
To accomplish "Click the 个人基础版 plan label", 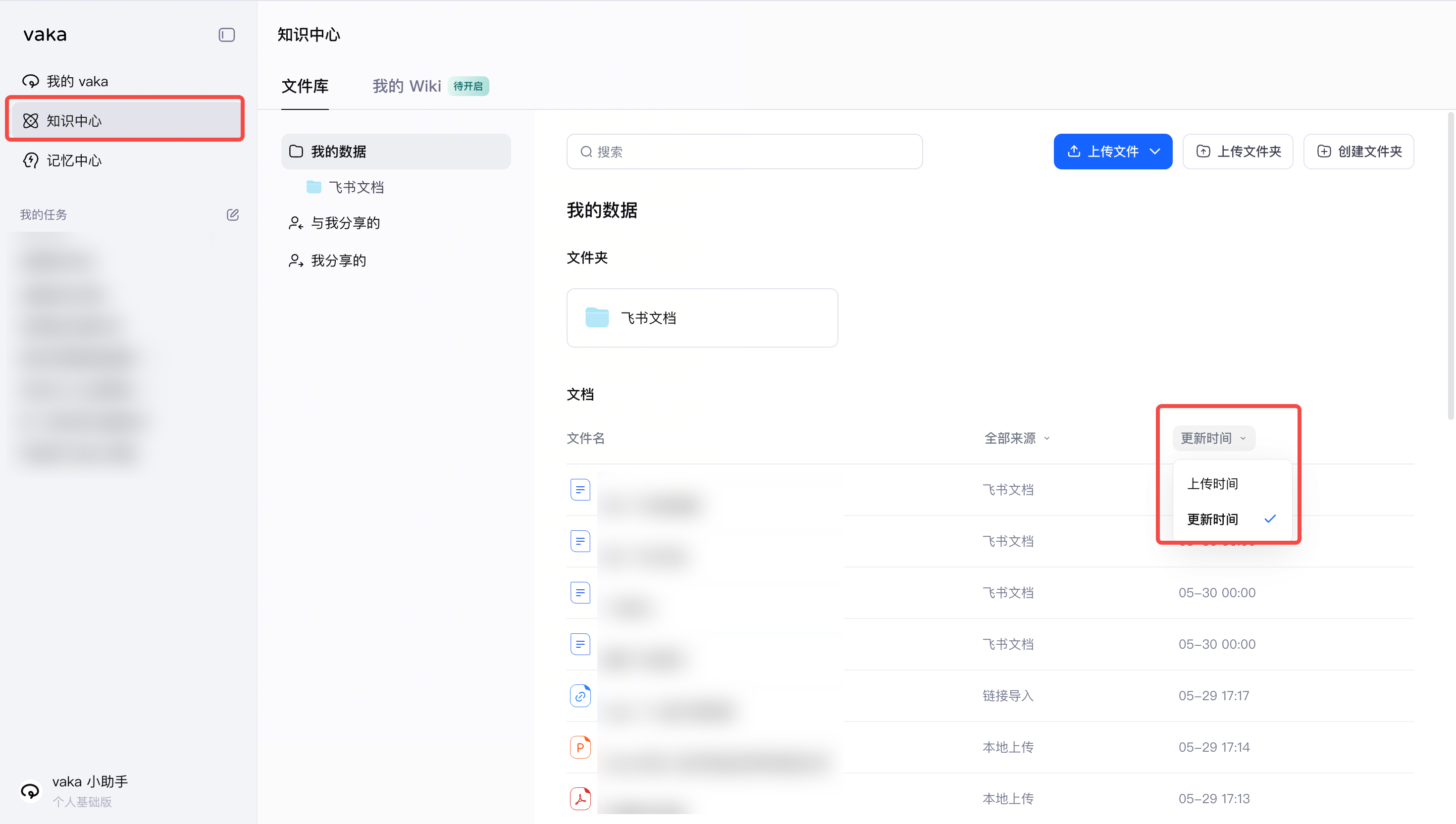I will coord(82,802).
